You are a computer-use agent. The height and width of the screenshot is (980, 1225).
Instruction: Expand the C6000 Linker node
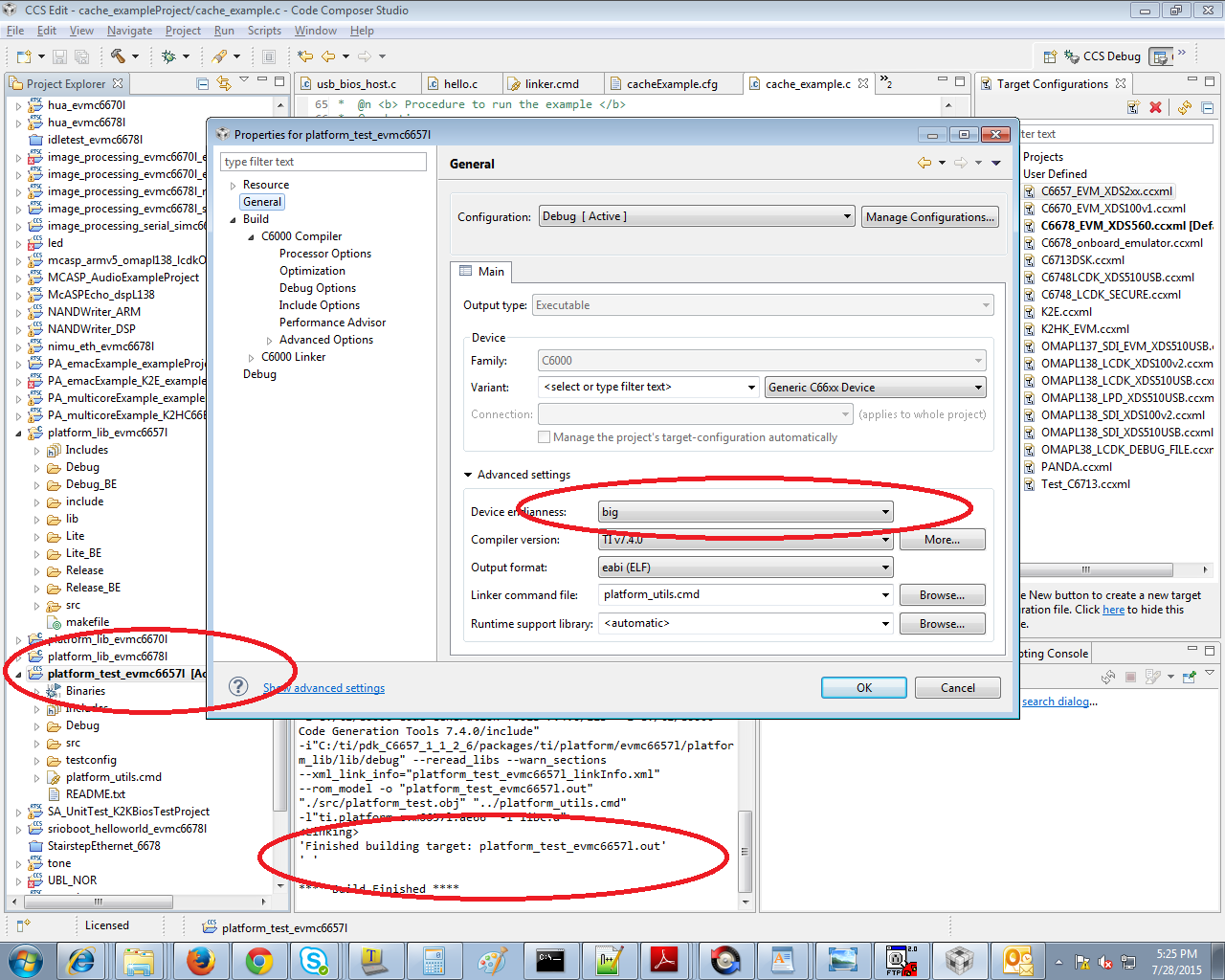pyautogui.click(x=251, y=358)
